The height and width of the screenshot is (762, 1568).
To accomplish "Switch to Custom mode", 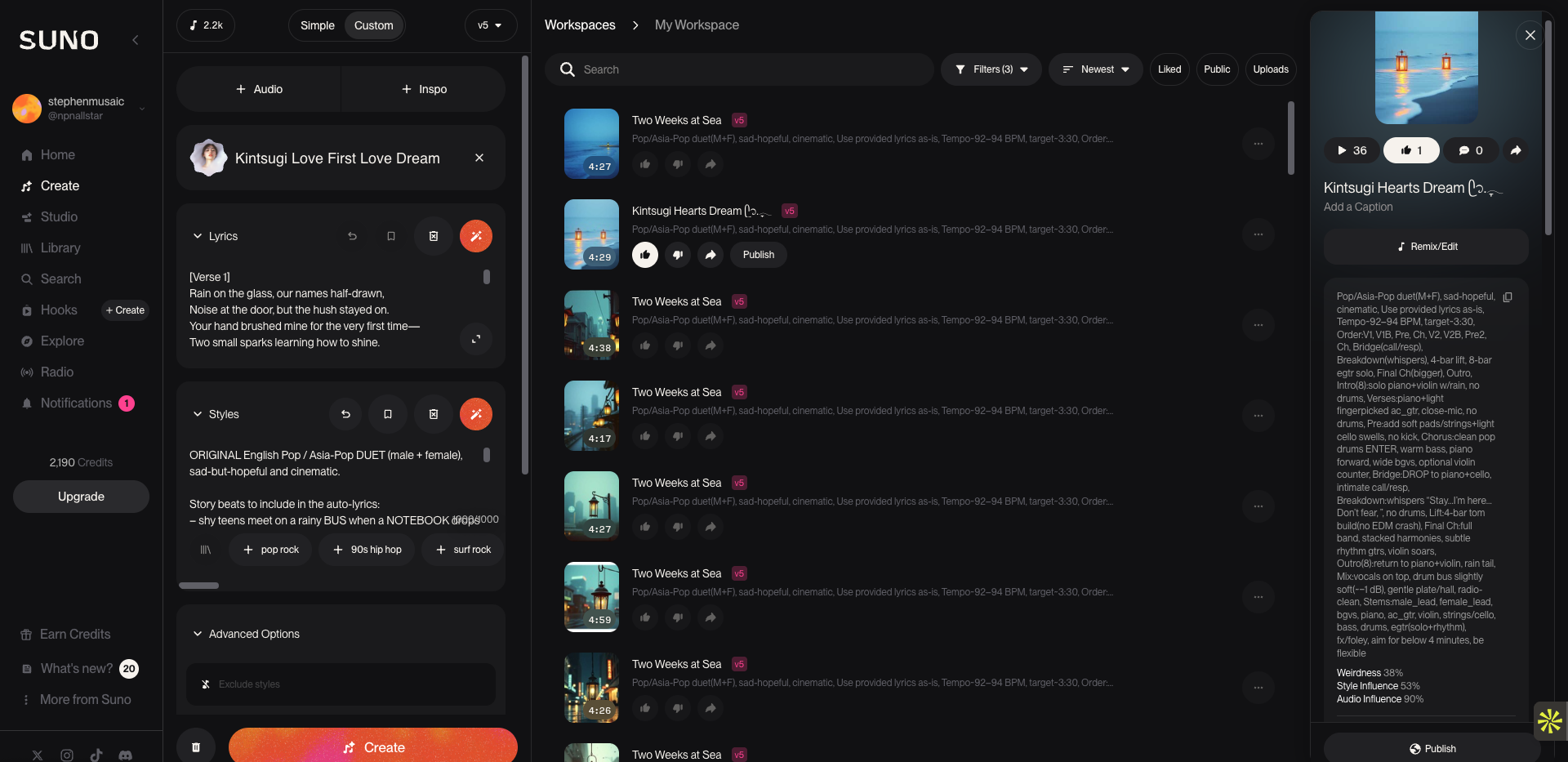I will [x=374, y=25].
